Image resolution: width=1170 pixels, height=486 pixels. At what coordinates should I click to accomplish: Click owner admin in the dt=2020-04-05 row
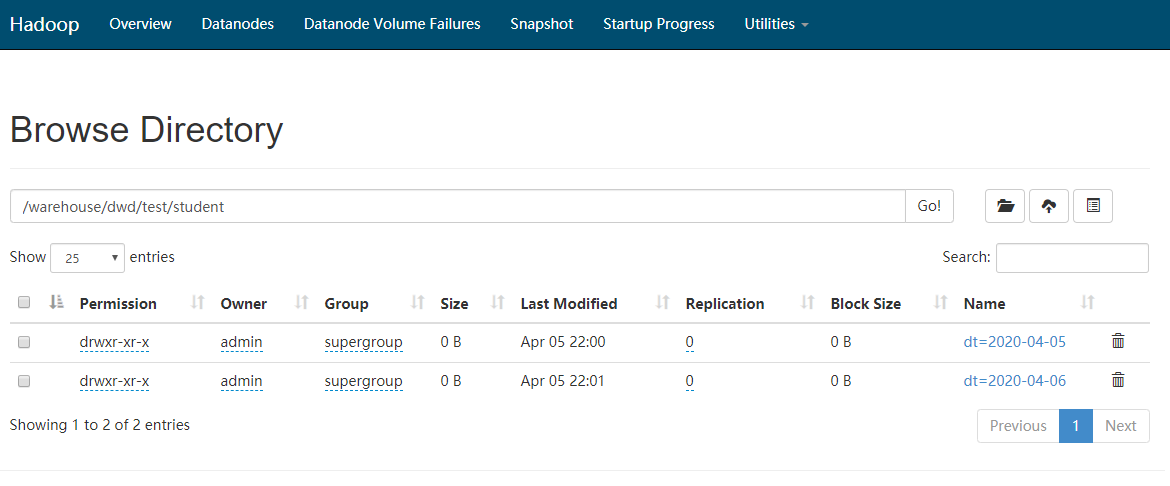click(241, 342)
